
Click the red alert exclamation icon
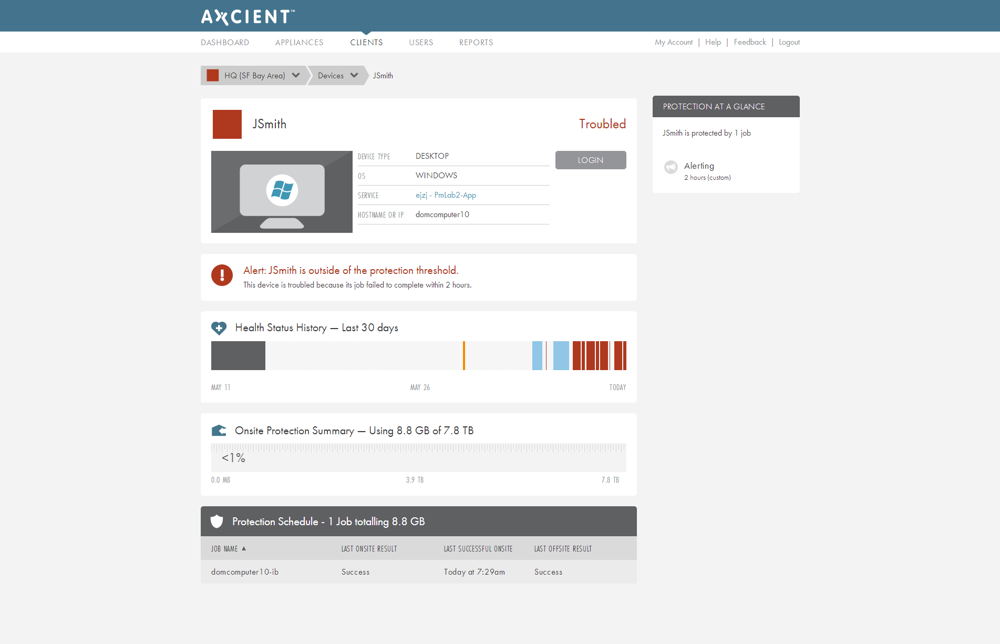(221, 275)
